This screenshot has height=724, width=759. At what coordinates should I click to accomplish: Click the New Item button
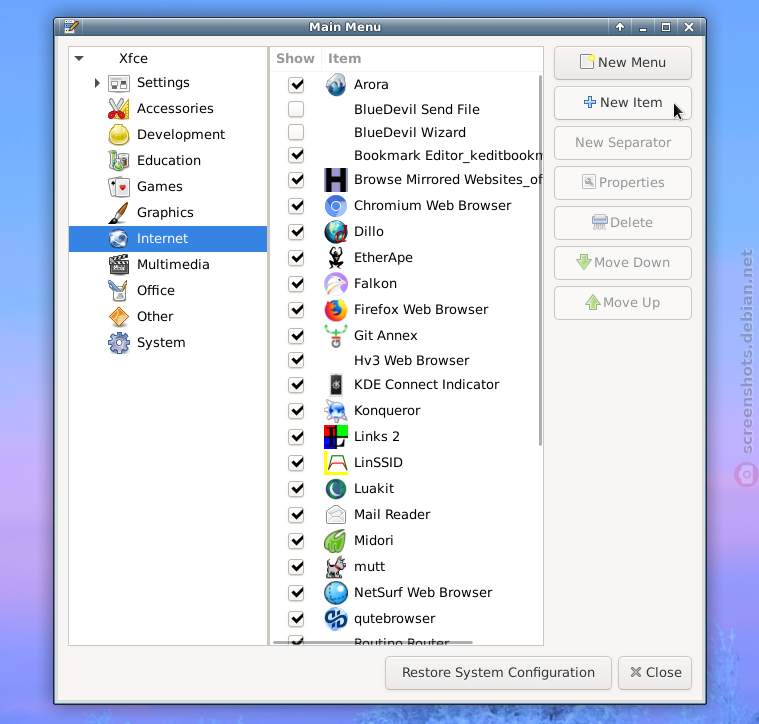[622, 103]
